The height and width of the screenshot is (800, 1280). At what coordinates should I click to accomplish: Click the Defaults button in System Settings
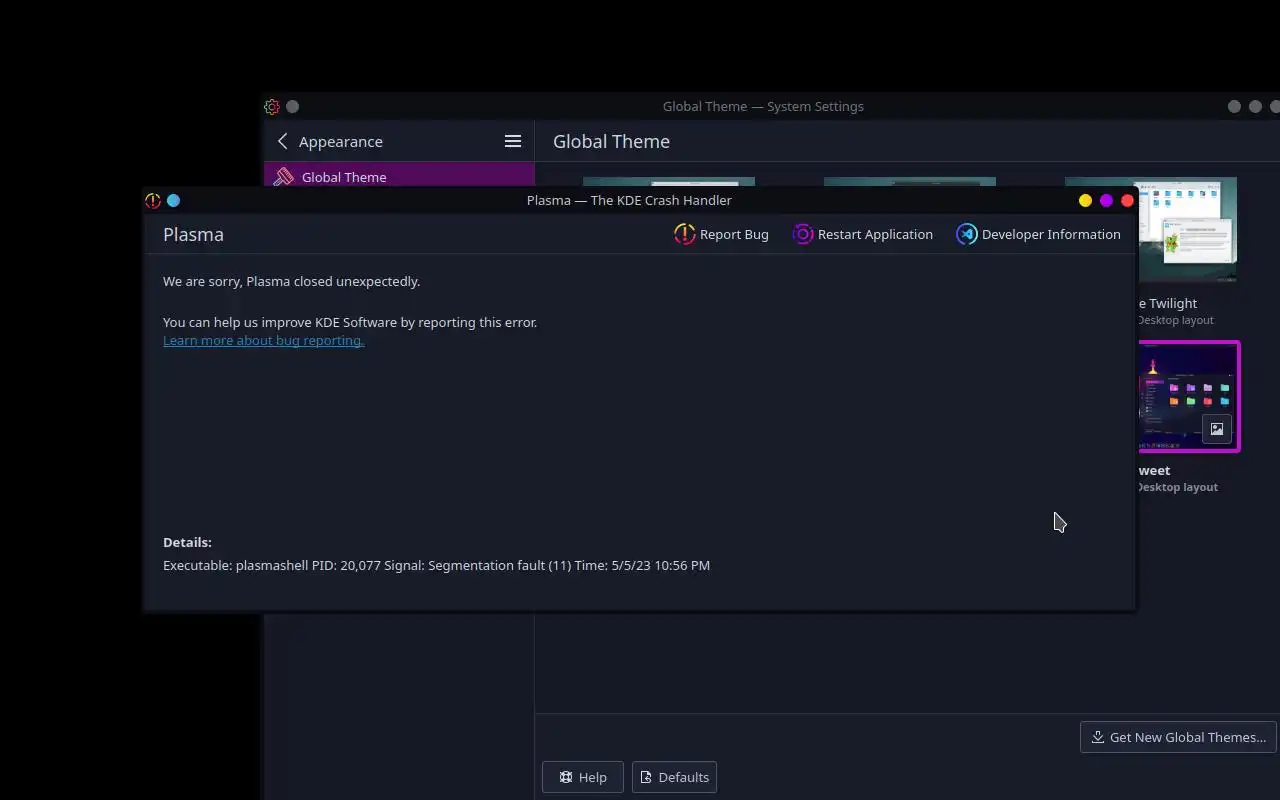[x=674, y=777]
